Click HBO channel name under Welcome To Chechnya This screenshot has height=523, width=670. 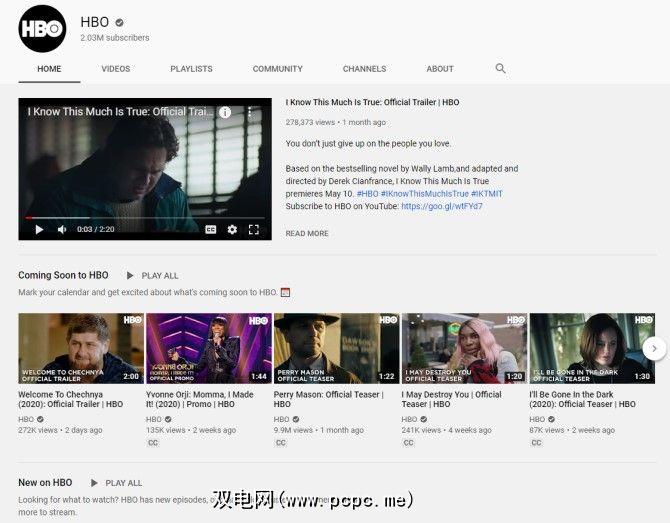tap(26, 419)
